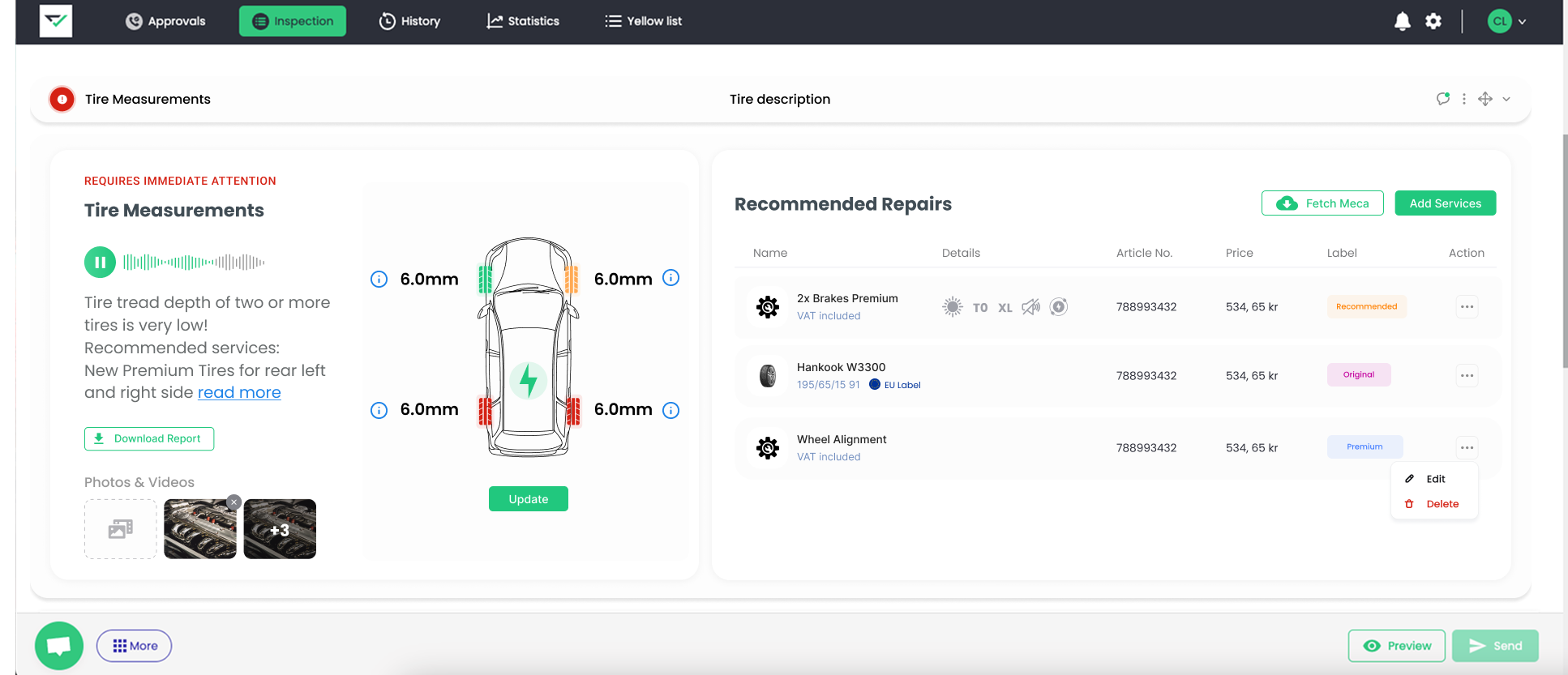Click gear icon for 2x Brakes Premium

768,307
